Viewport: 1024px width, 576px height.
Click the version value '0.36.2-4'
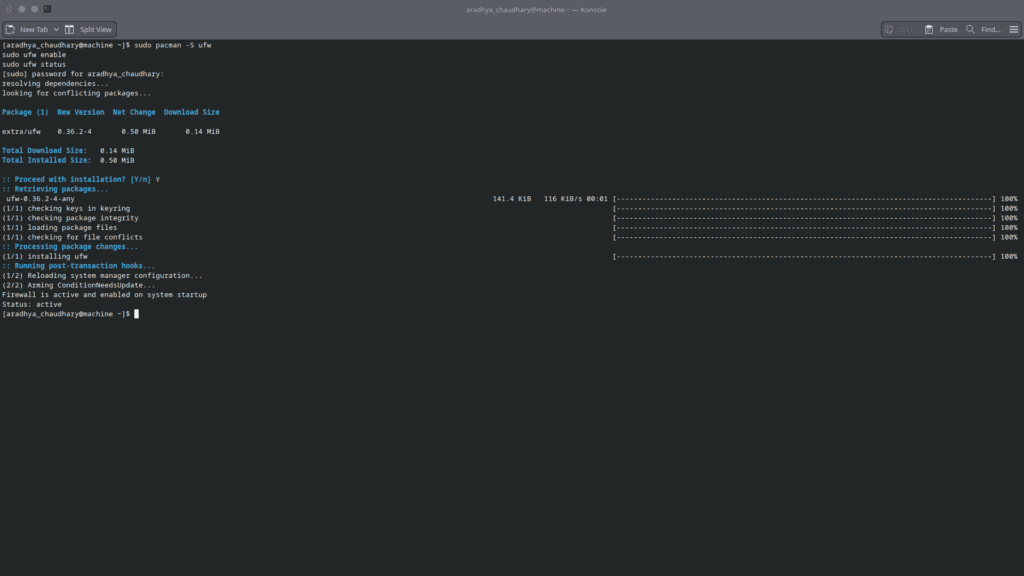point(74,131)
